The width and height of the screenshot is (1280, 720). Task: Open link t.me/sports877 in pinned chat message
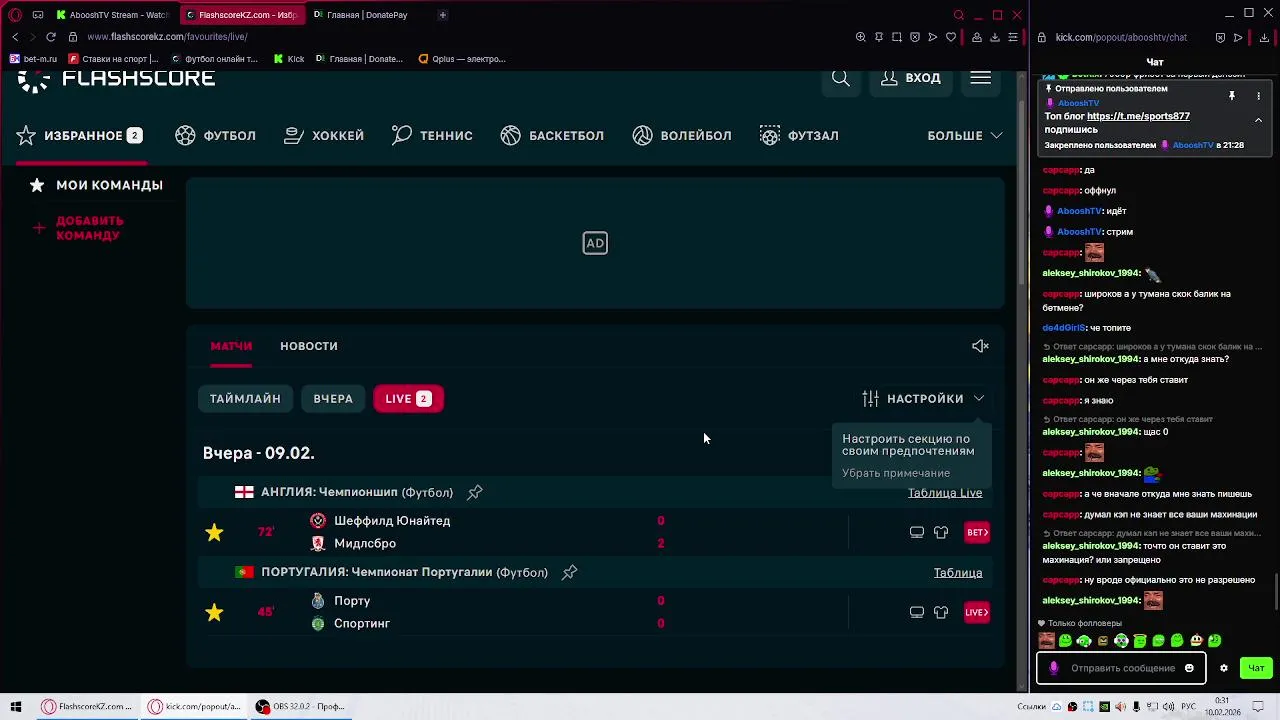[1138, 116]
